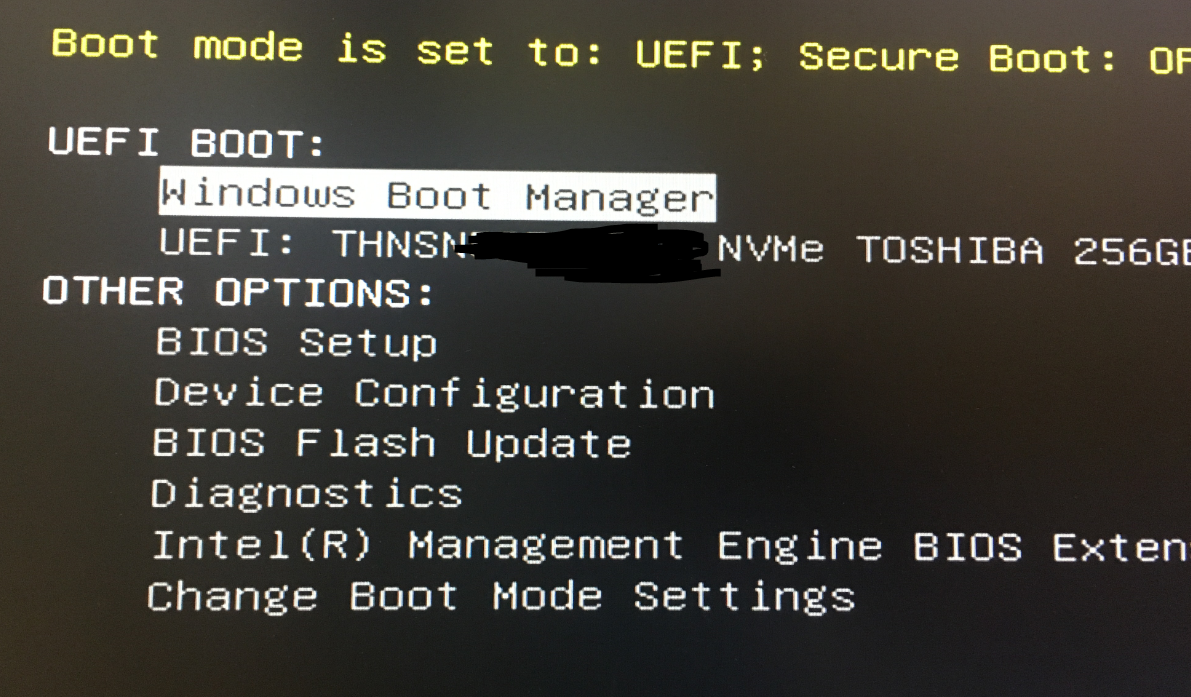
Task: Click the word 'Engine' in the Intel entry
Action: (800, 547)
